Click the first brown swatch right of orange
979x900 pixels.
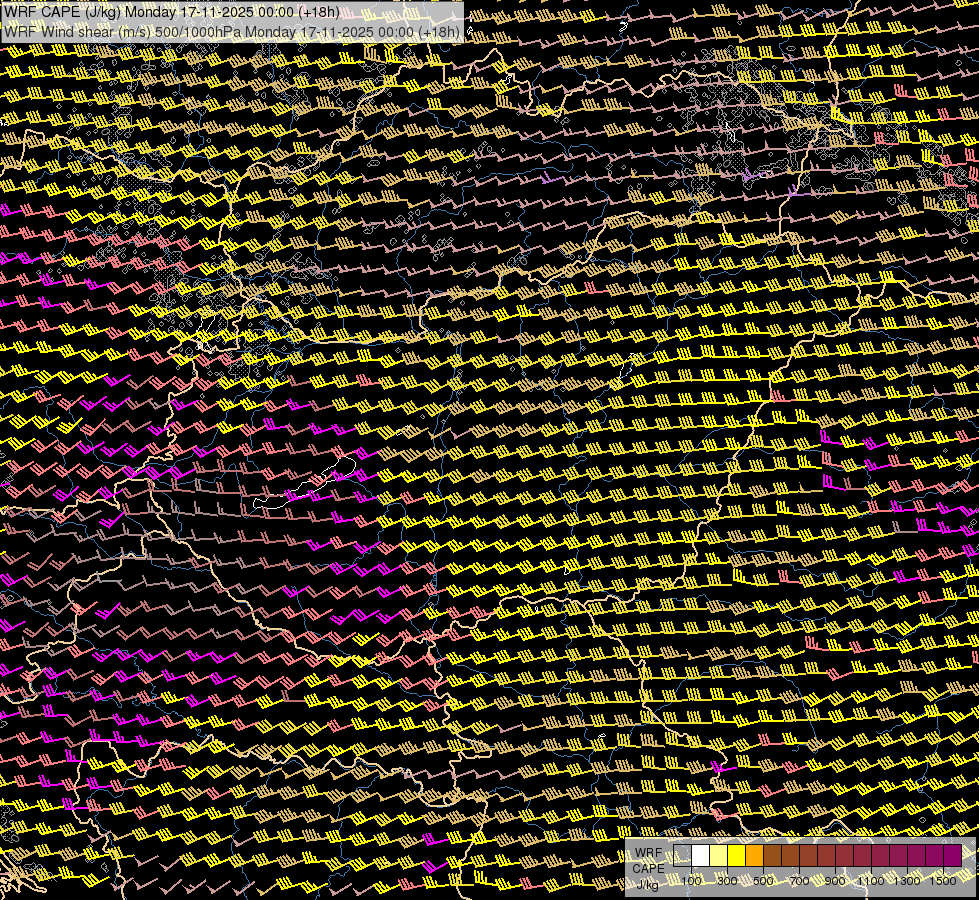(772, 856)
